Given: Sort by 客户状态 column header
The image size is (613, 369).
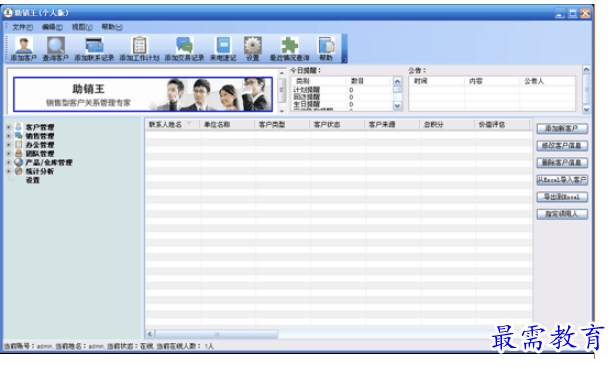Looking at the screenshot, I should 338,125.
